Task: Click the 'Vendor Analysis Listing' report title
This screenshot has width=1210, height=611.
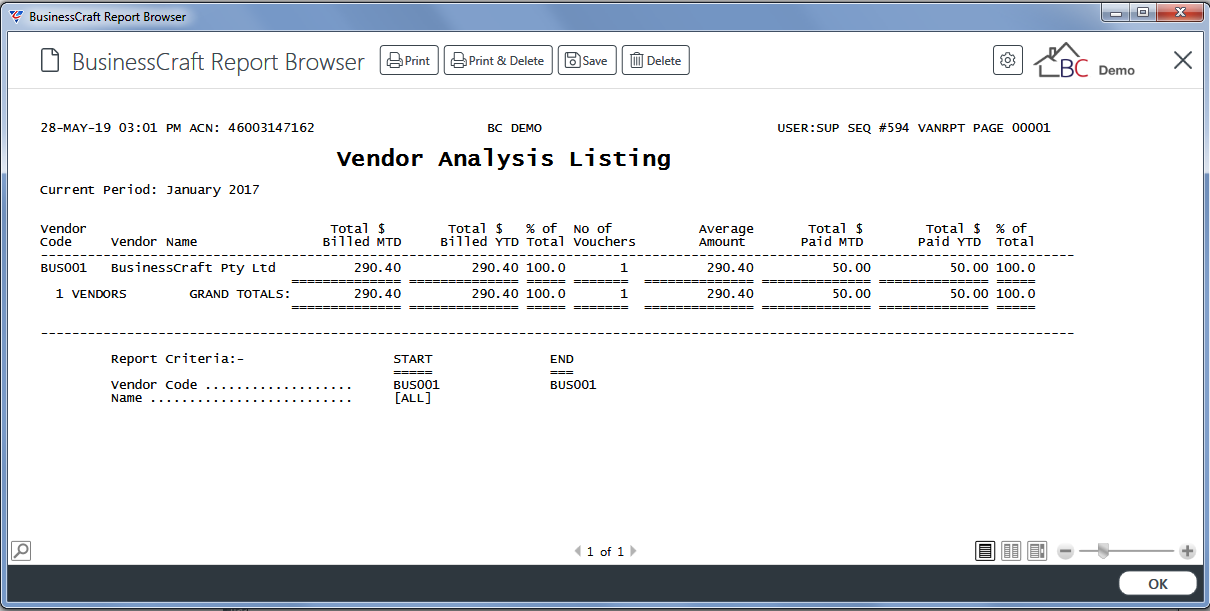Action: coord(504,159)
